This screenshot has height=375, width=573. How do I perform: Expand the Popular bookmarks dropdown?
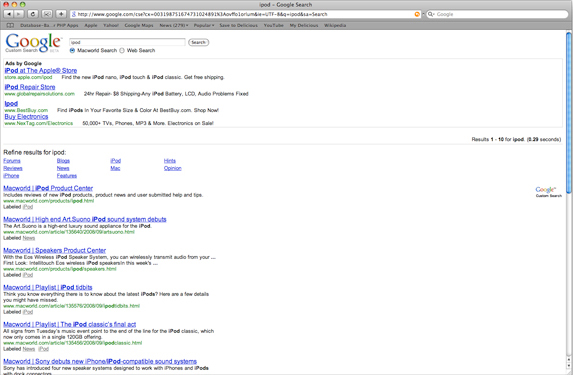pos(204,25)
